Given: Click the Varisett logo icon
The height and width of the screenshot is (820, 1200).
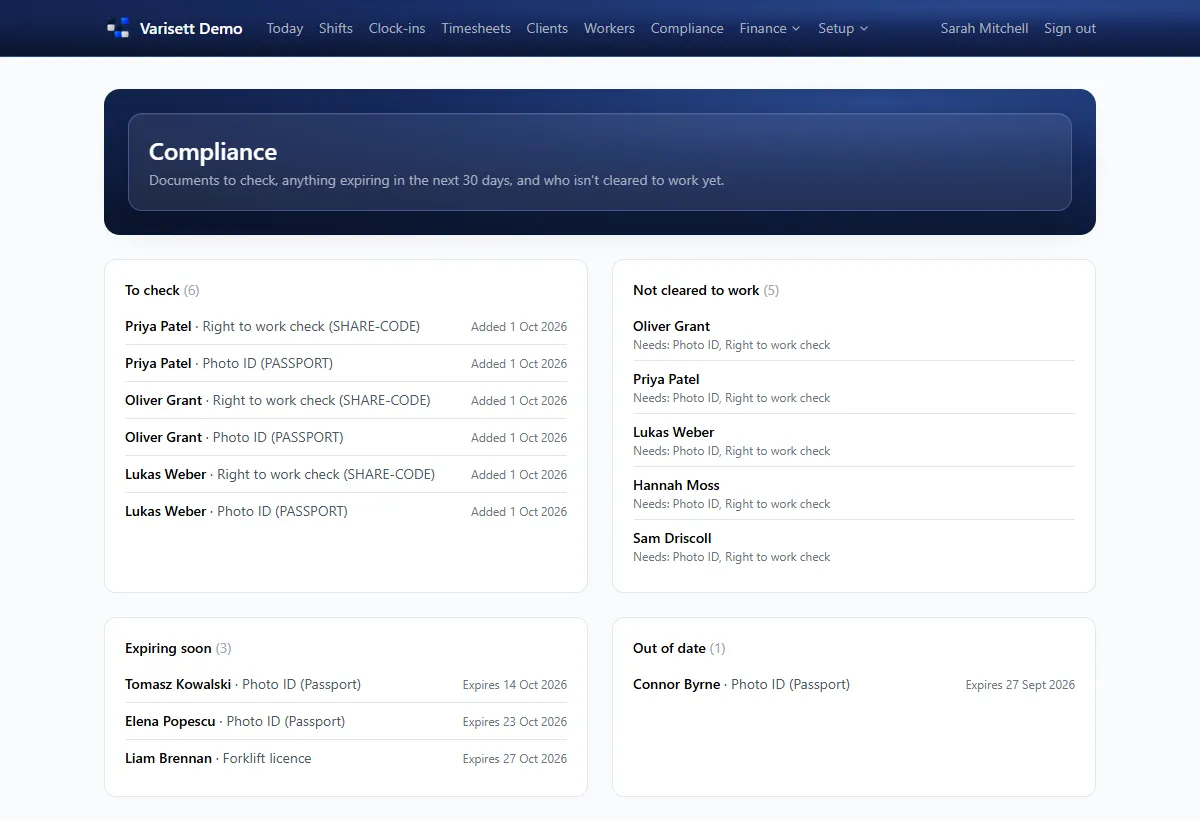Looking at the screenshot, I should (118, 28).
